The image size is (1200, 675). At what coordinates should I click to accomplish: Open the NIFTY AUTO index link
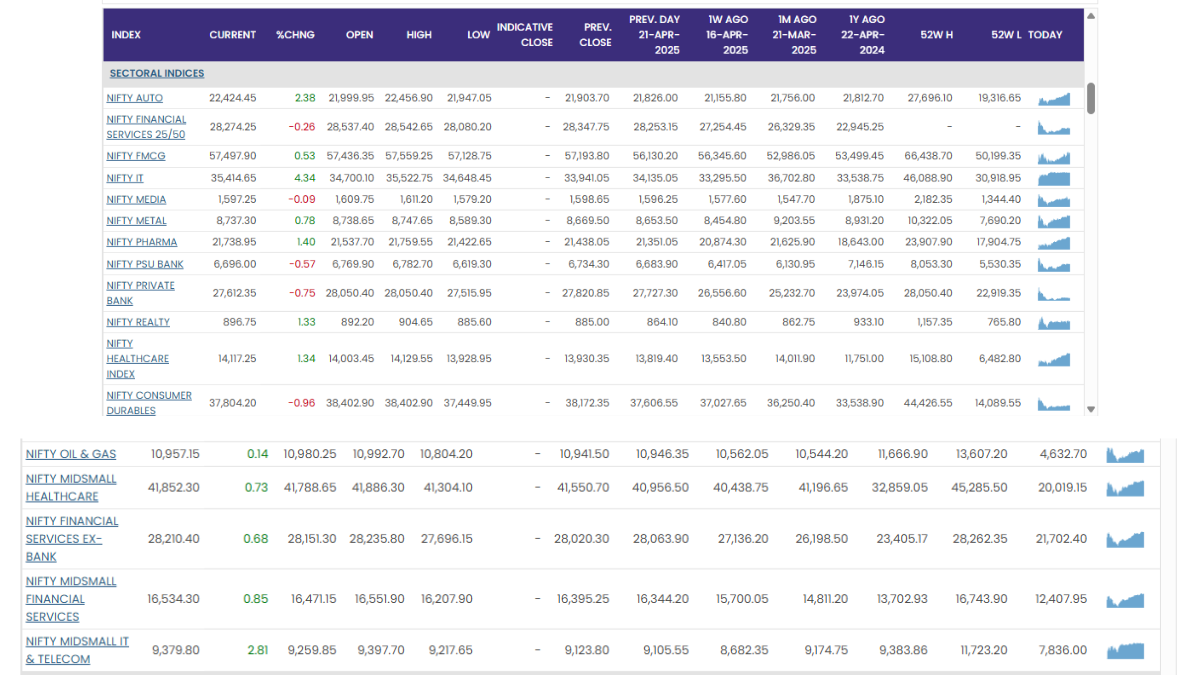pyautogui.click(x=135, y=98)
